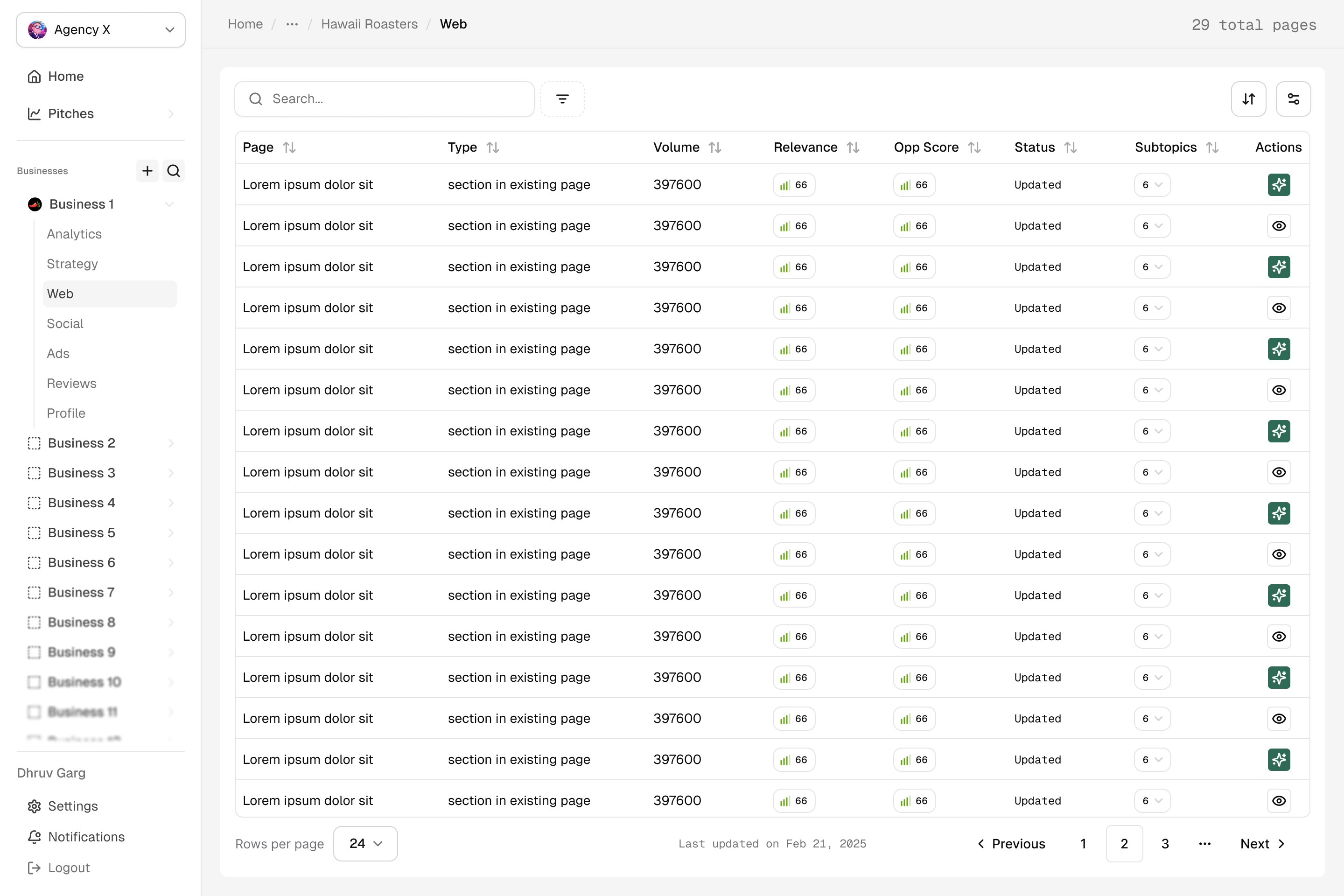Image resolution: width=1344 pixels, height=896 pixels.
Task: Open rows per page dropdown showing 24
Action: pos(365,843)
